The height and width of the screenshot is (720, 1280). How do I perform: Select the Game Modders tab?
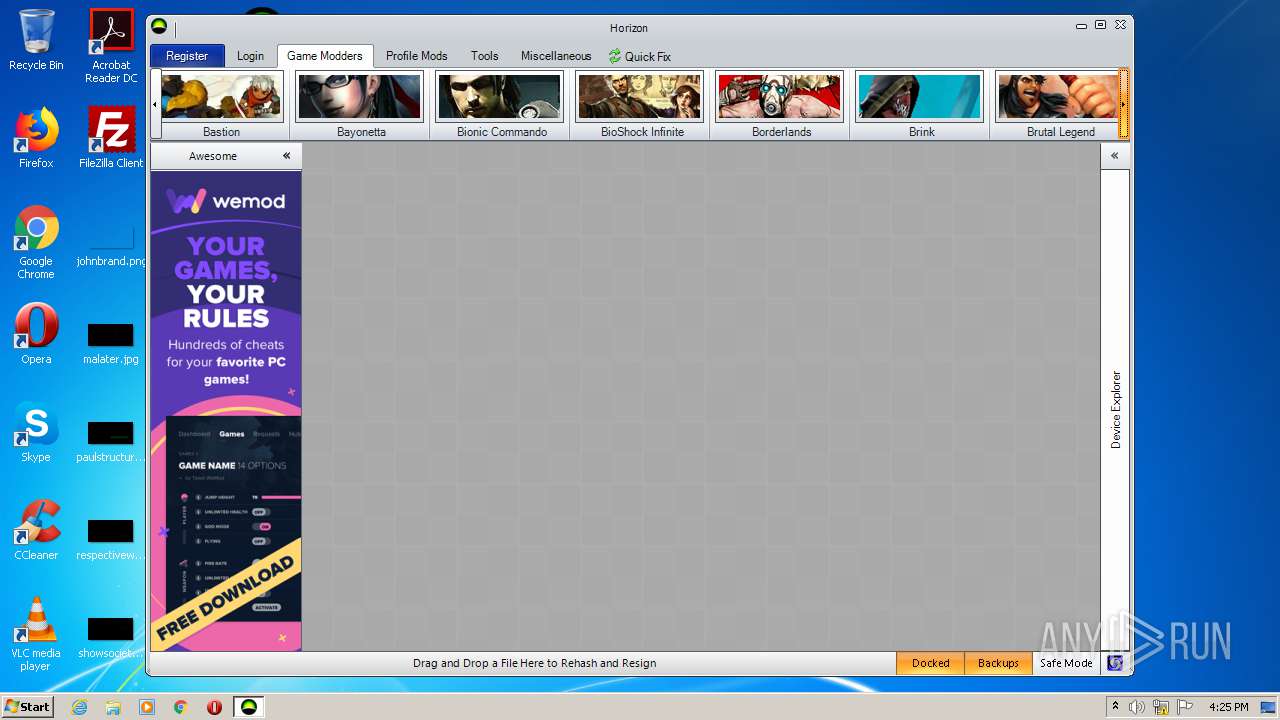tap(325, 56)
